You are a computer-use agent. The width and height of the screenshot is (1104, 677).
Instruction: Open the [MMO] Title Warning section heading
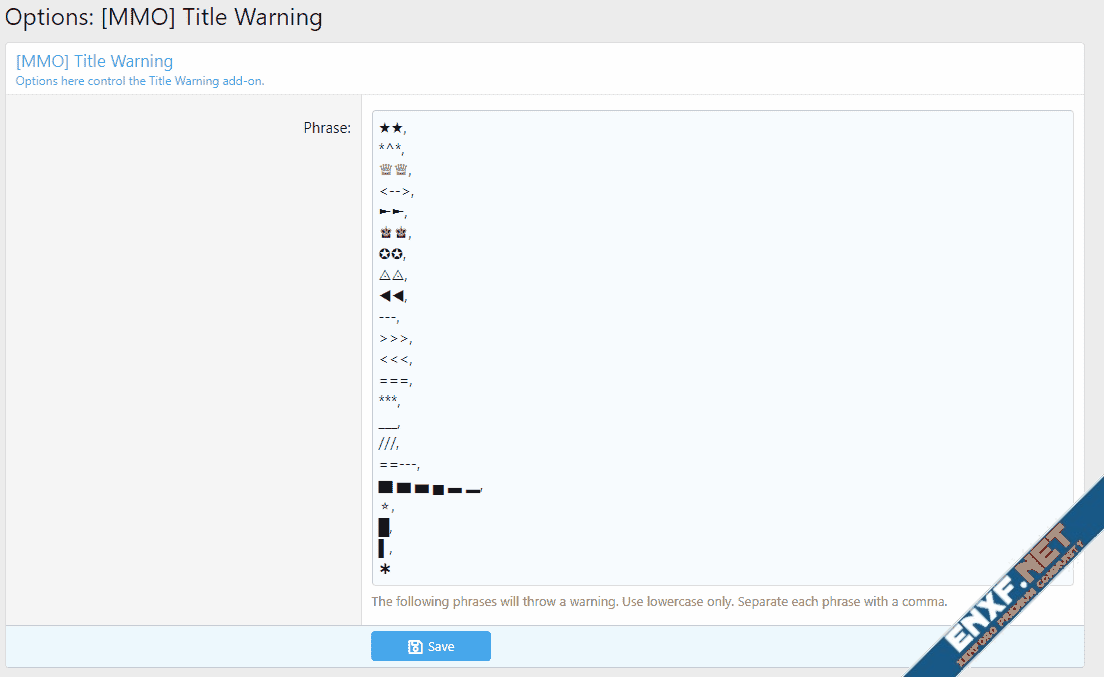click(x=94, y=61)
